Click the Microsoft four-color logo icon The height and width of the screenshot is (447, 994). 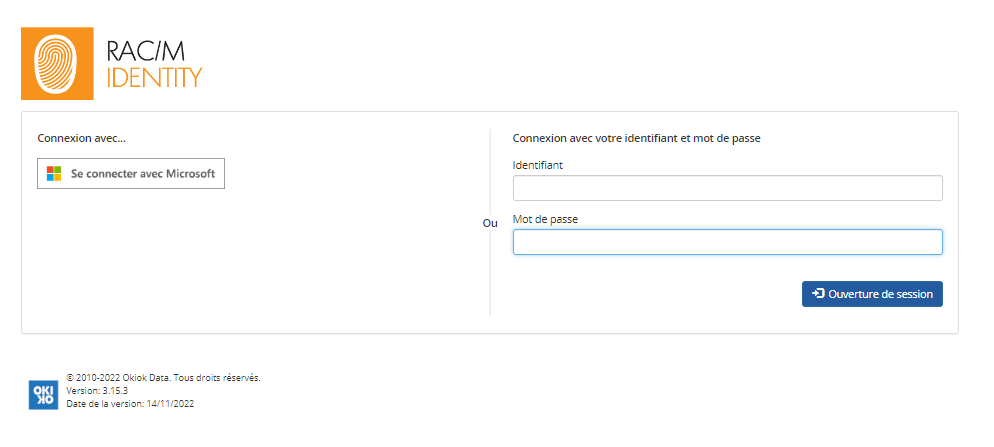coord(54,174)
